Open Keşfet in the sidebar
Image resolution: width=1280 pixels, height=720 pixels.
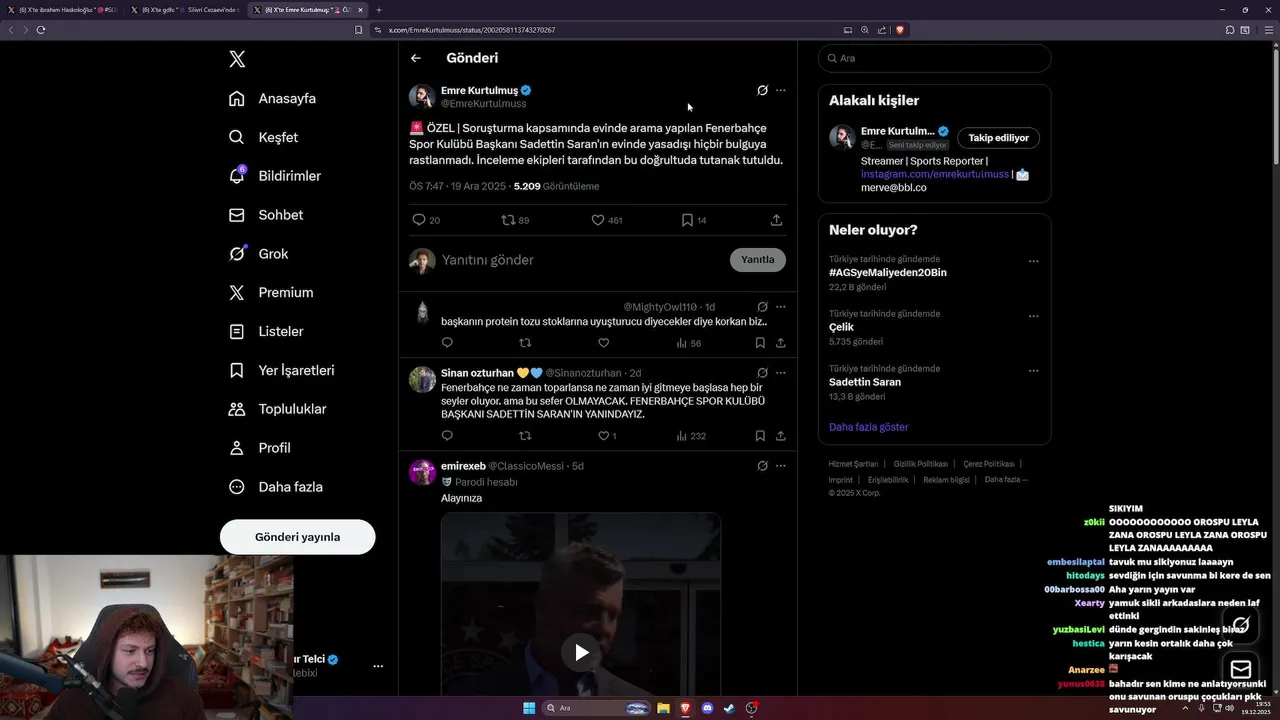point(263,137)
